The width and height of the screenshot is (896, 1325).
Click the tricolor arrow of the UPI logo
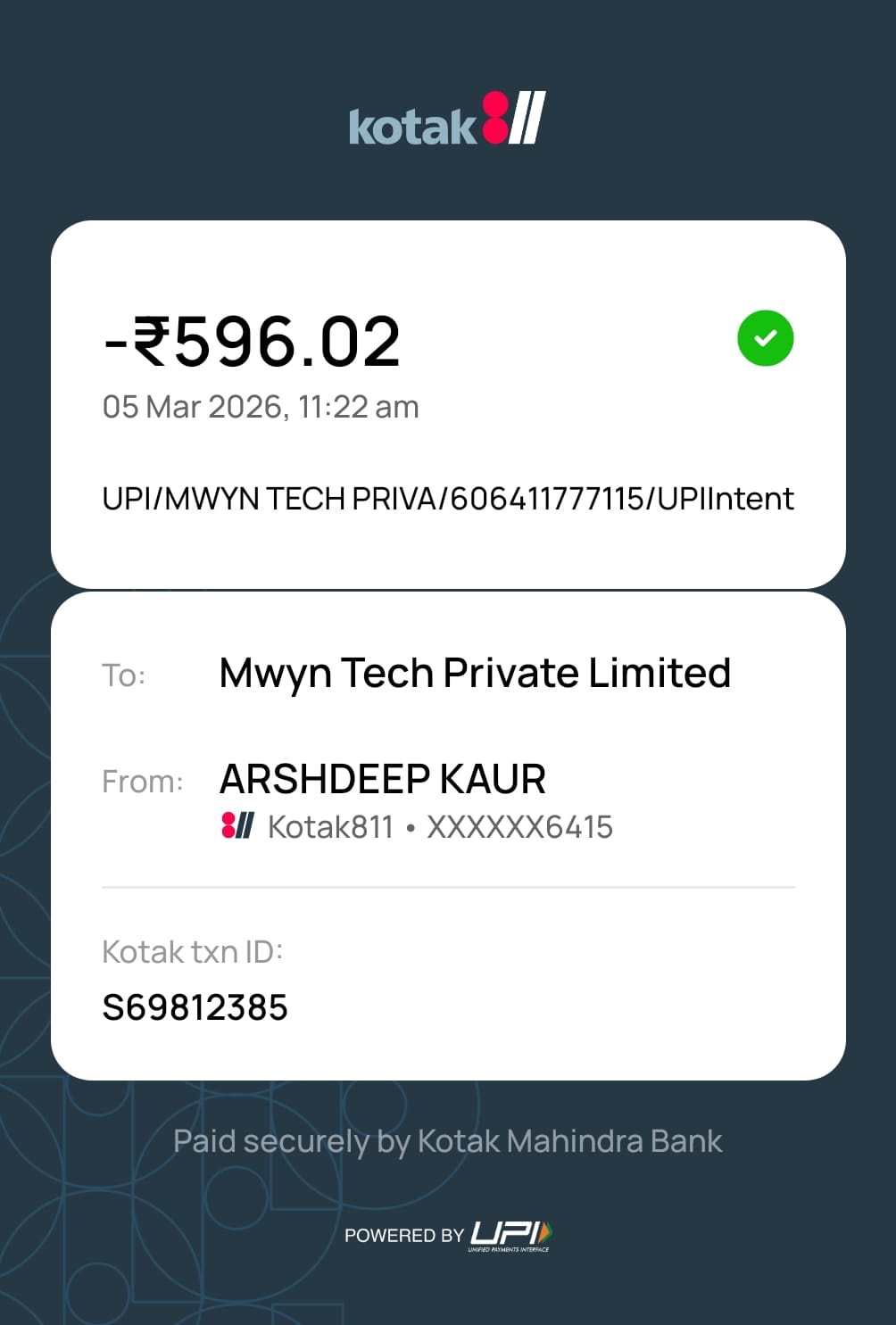(545, 1233)
